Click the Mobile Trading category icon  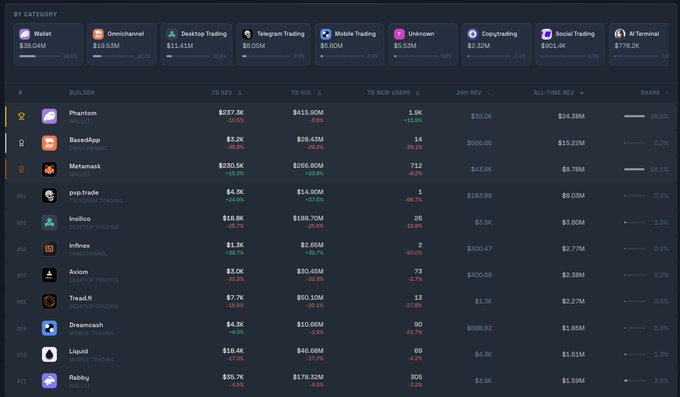click(326, 34)
